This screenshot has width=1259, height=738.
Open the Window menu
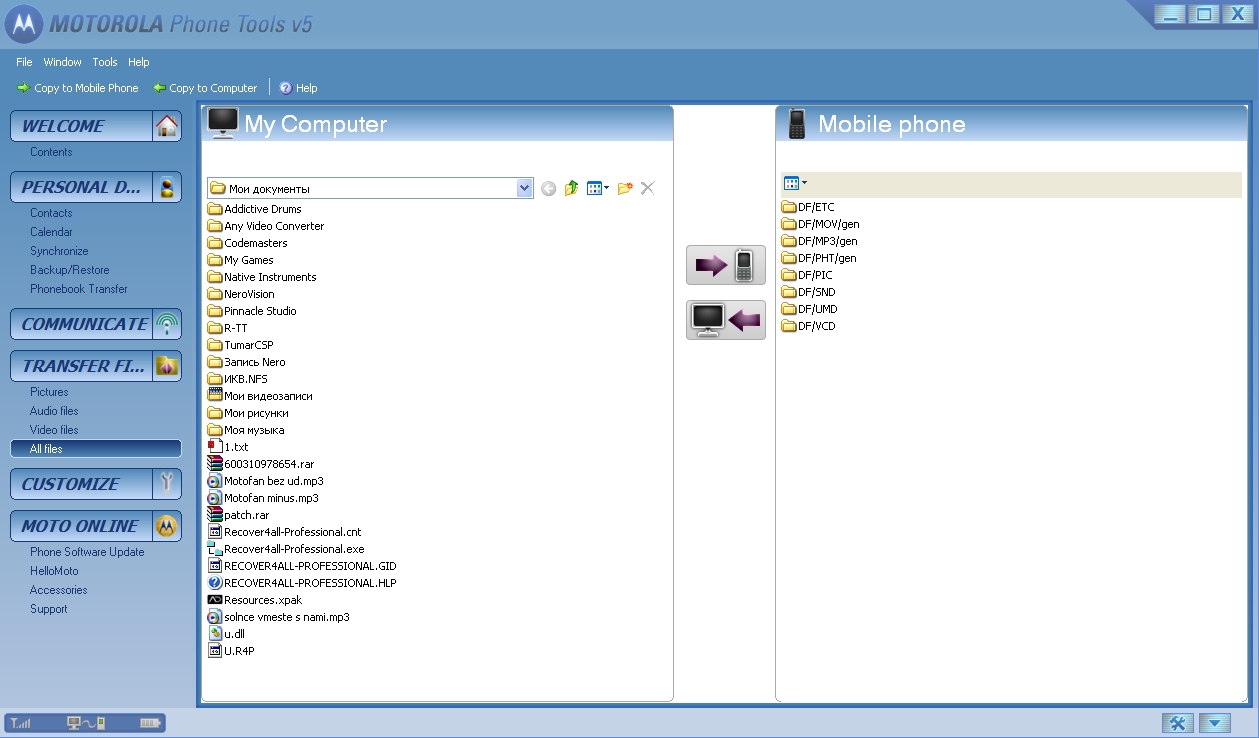tap(63, 62)
